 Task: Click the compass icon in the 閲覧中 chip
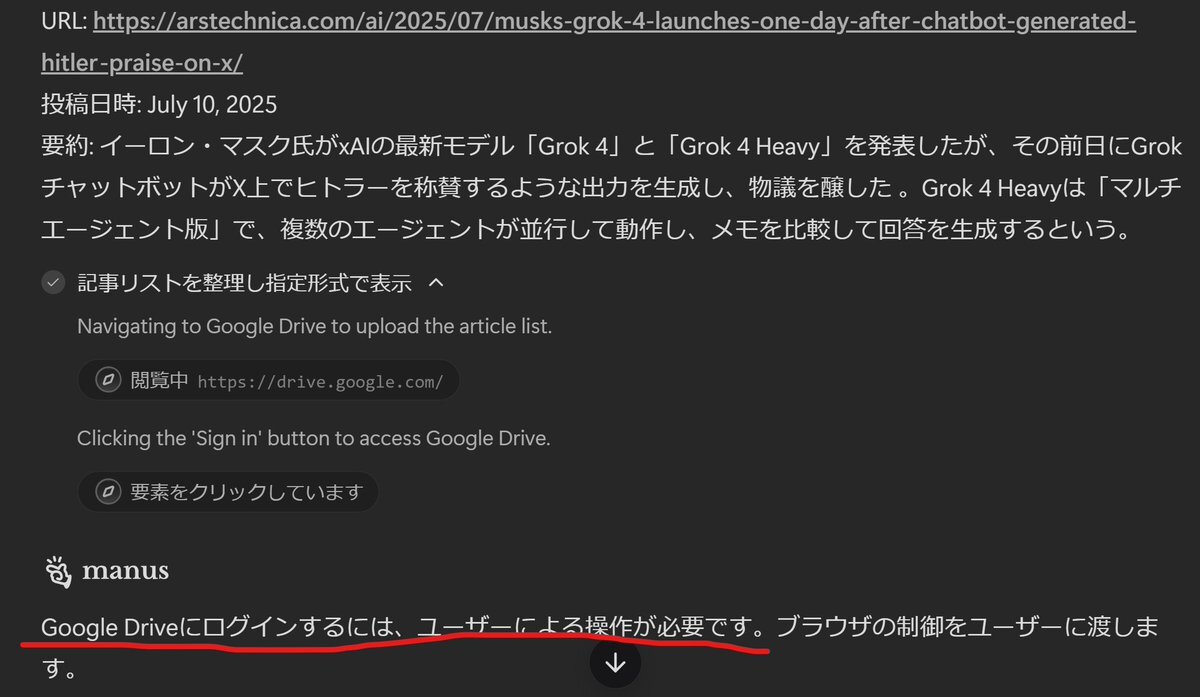click(x=107, y=381)
